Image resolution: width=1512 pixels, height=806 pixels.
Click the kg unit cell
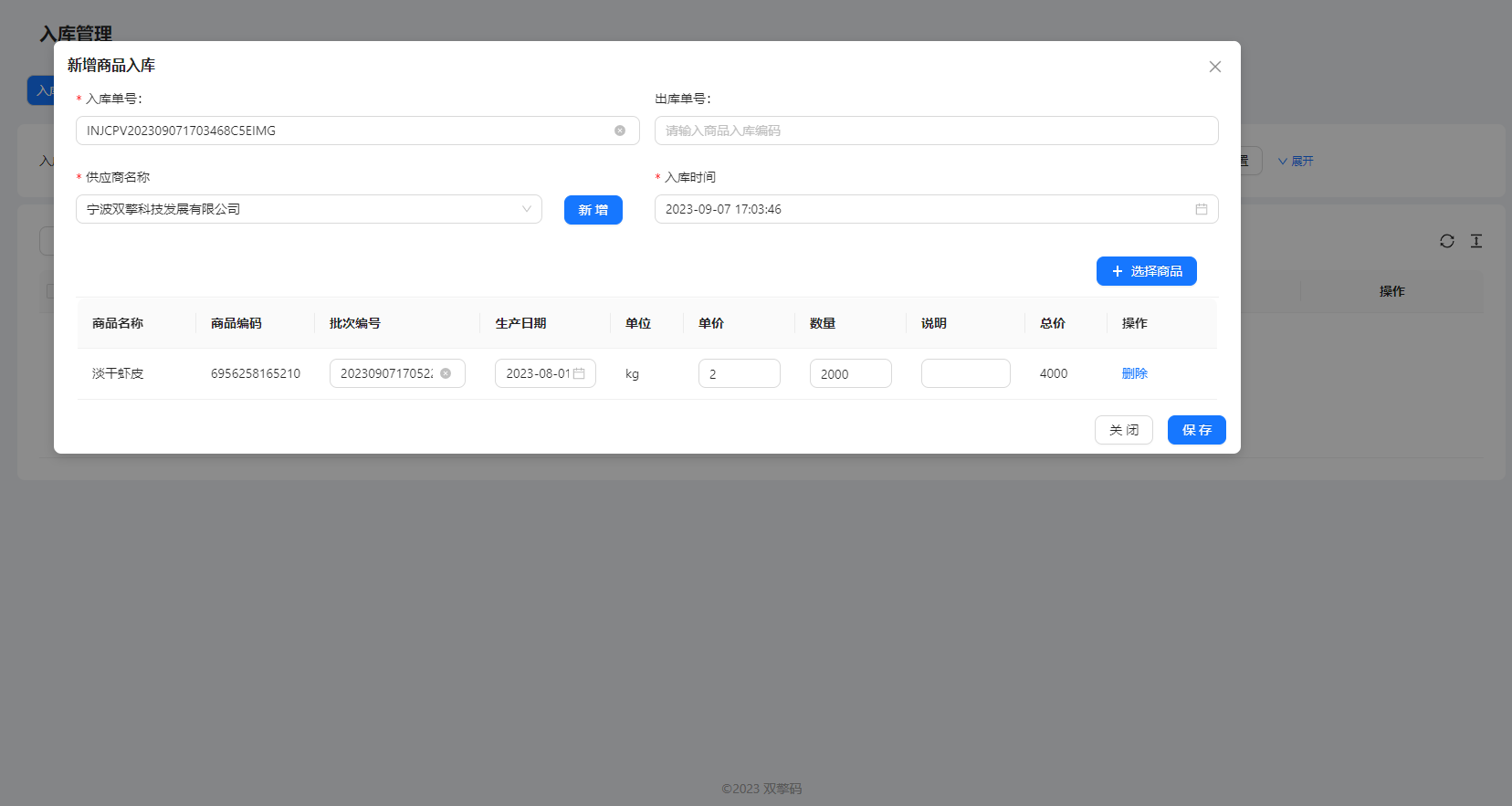[632, 373]
